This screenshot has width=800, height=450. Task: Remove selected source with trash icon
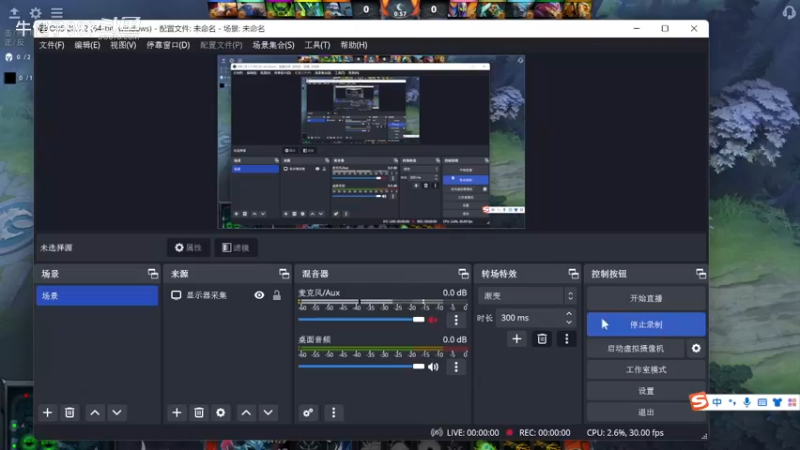coord(199,412)
